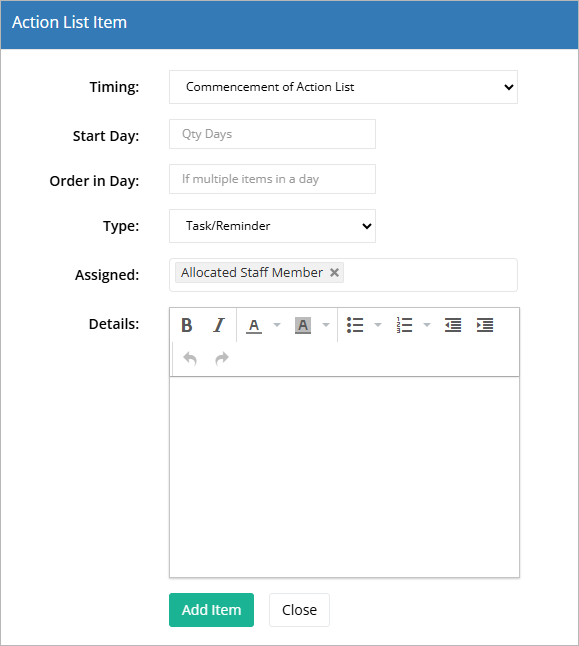Toggle italic formatting in Details editor
Screen dimensions: 579x646
pyautogui.click(x=219, y=325)
